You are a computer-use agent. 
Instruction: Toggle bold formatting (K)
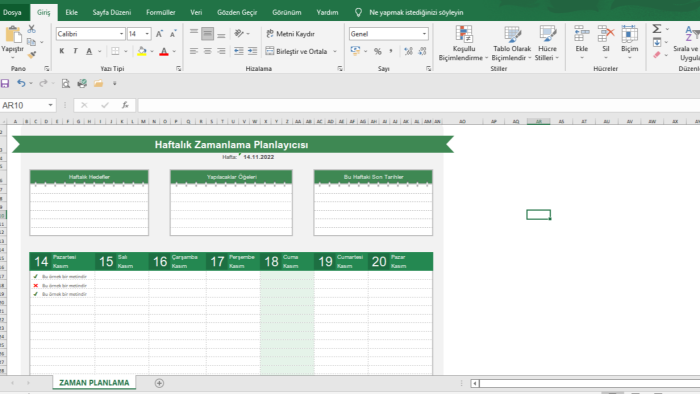tap(62, 51)
